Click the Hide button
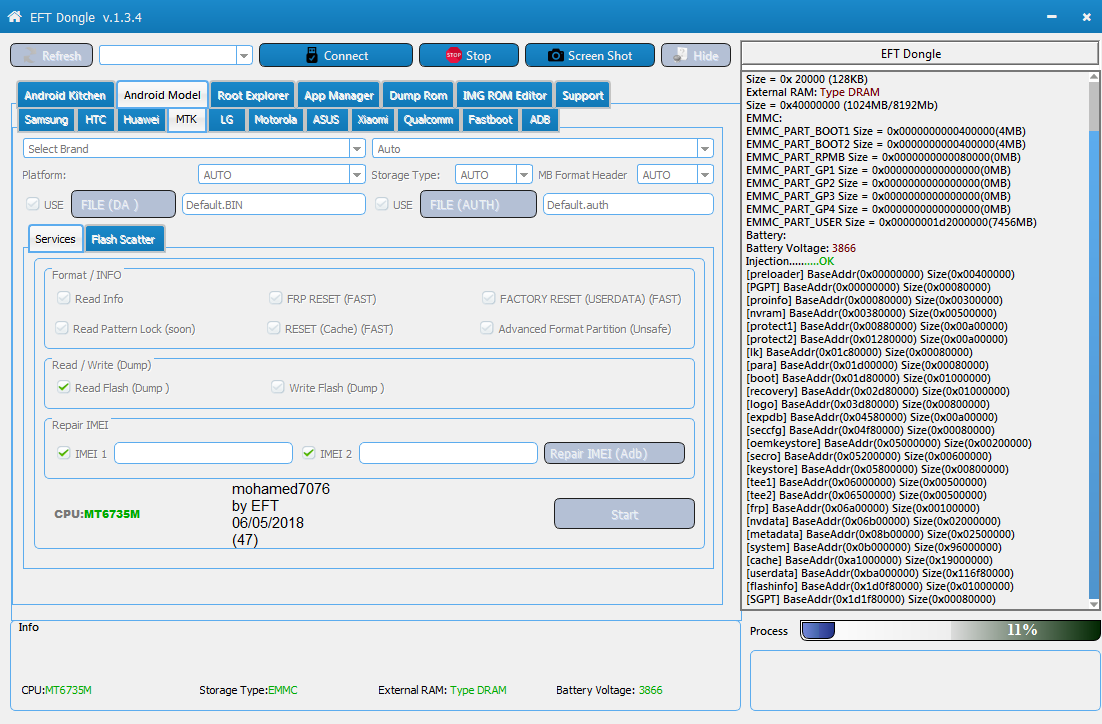This screenshot has height=724, width=1102. [x=696, y=56]
